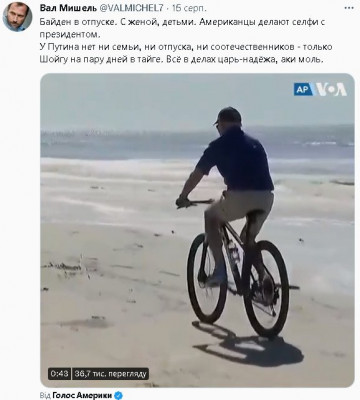360x400 pixels.
Task: Open the Голос Америки source link
Action: [82, 395]
